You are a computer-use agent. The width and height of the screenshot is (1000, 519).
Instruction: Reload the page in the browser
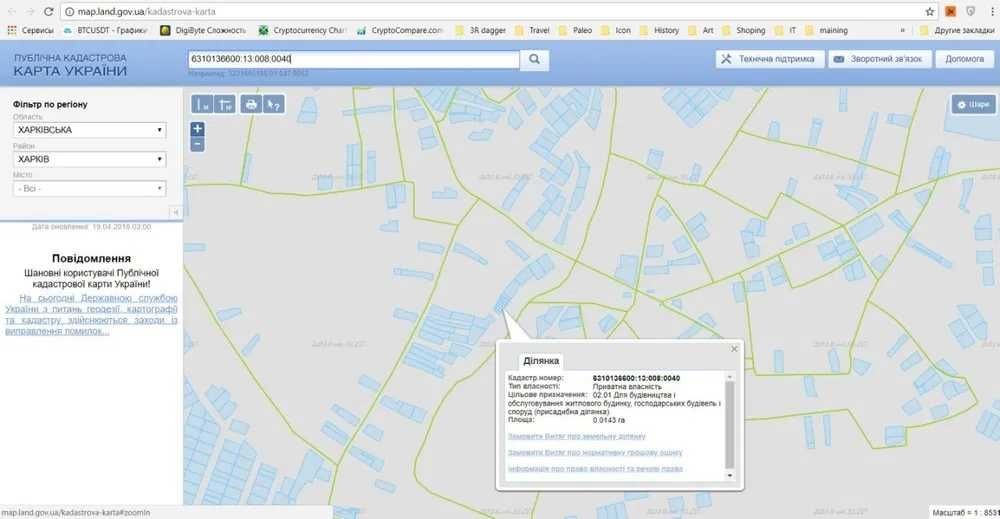[48, 11]
